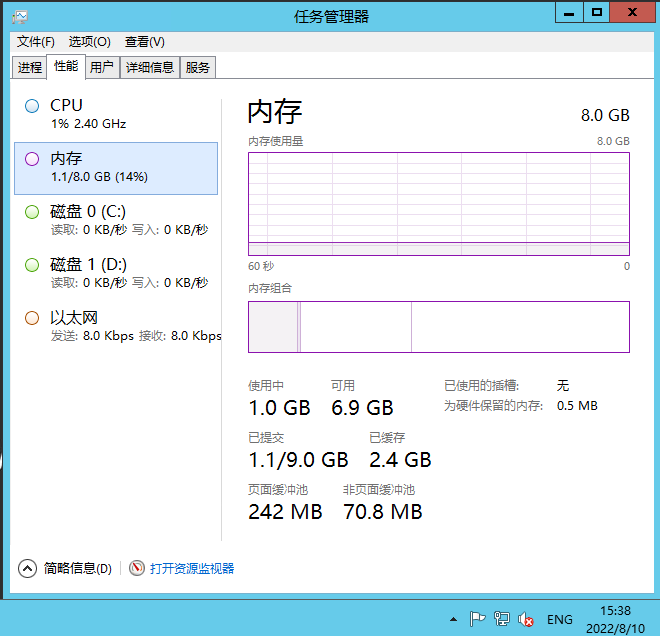This screenshot has width=660, height=636.
Task: Click the Task Manager title bar icon
Action: [x=20, y=16]
